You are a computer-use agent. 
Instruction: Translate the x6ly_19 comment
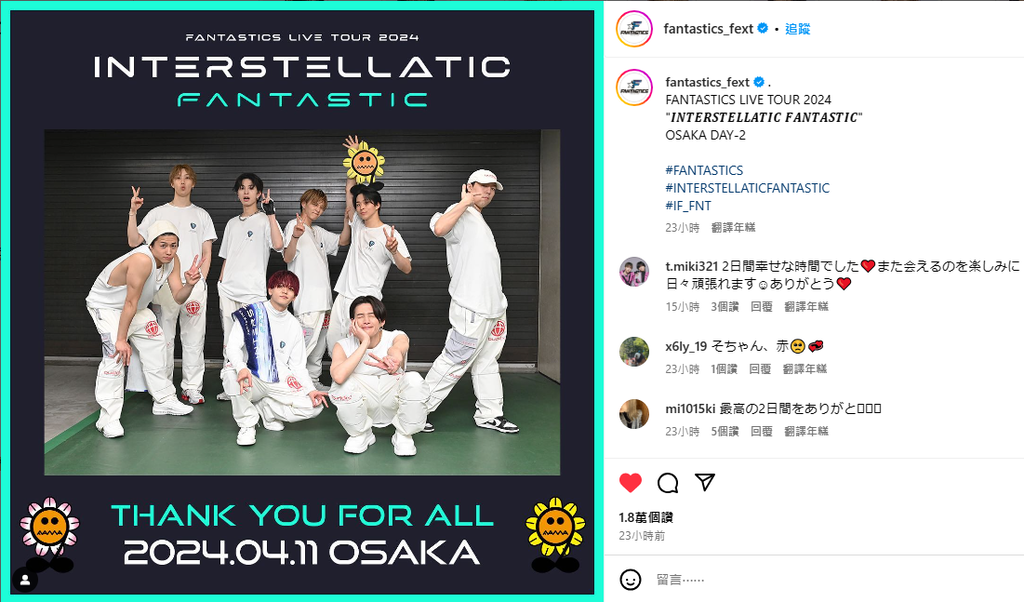click(x=805, y=369)
